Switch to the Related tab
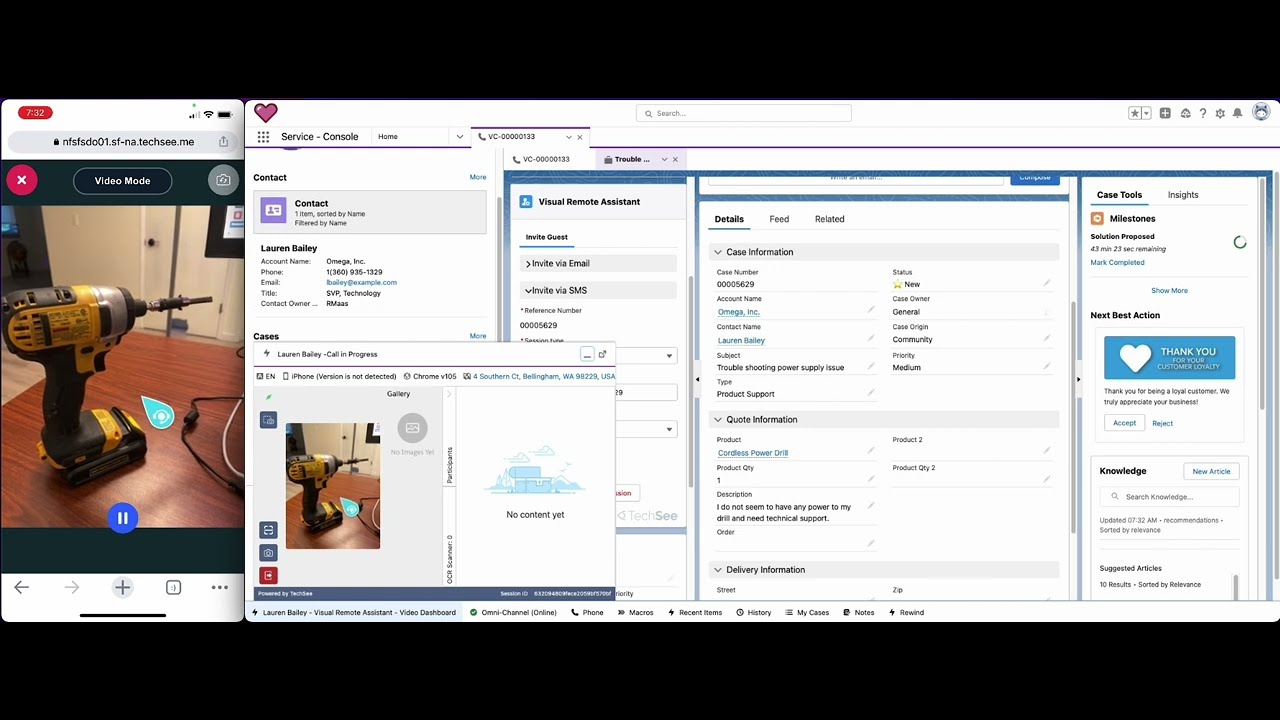Image resolution: width=1280 pixels, height=720 pixels. pyautogui.click(x=829, y=219)
